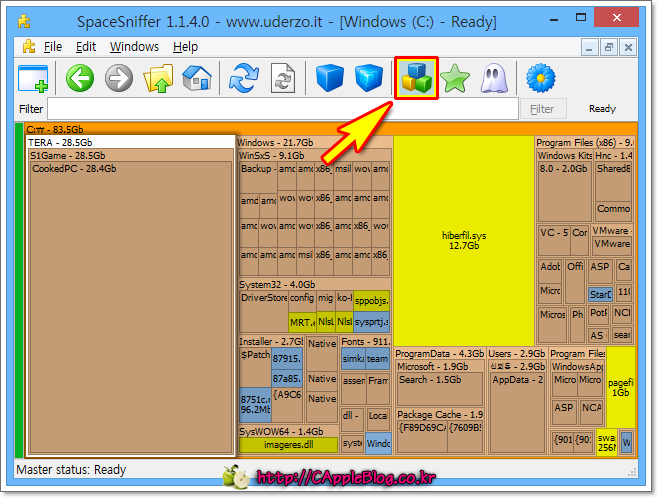658x498 pixels.
Task: Click the Package Cache header
Action: pyautogui.click(x=440, y=415)
